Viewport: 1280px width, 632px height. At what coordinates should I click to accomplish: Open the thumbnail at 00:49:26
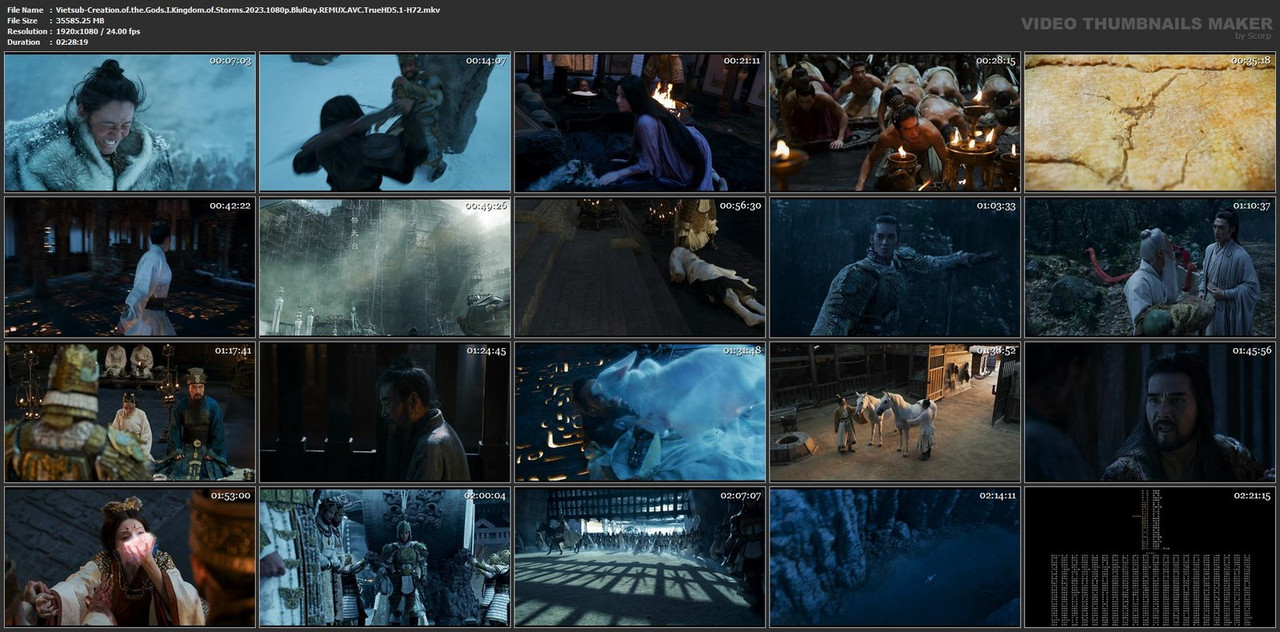point(385,267)
